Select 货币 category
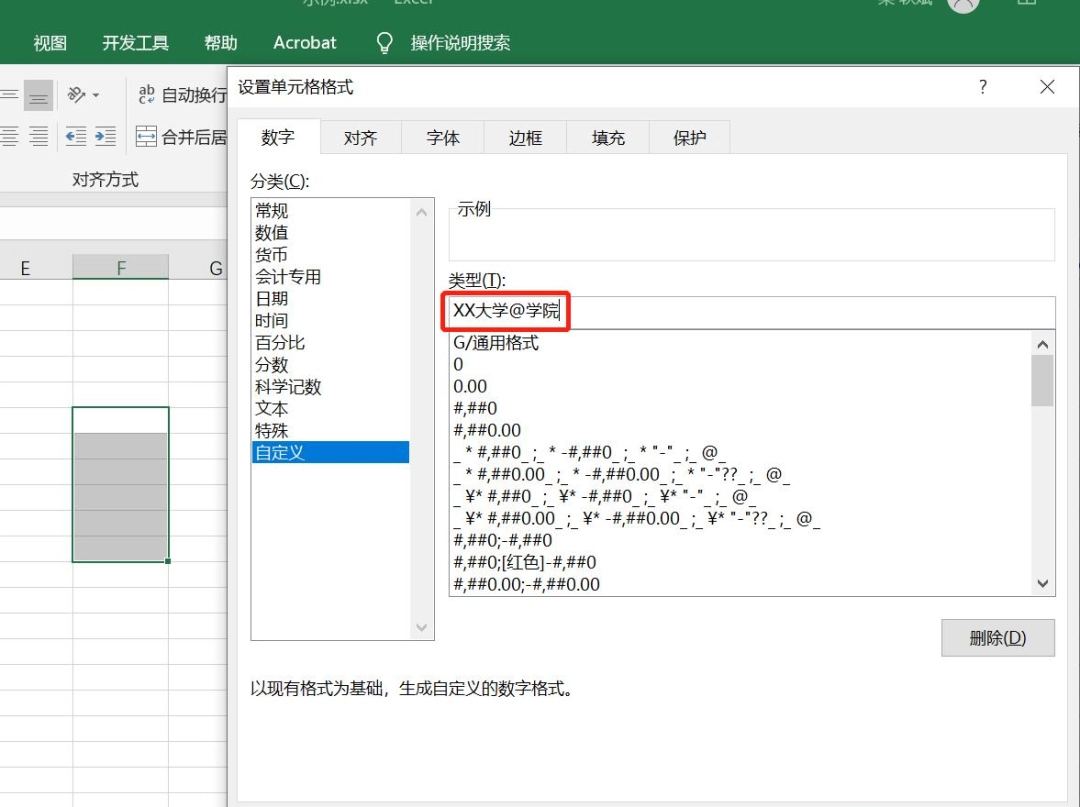 coord(331,255)
